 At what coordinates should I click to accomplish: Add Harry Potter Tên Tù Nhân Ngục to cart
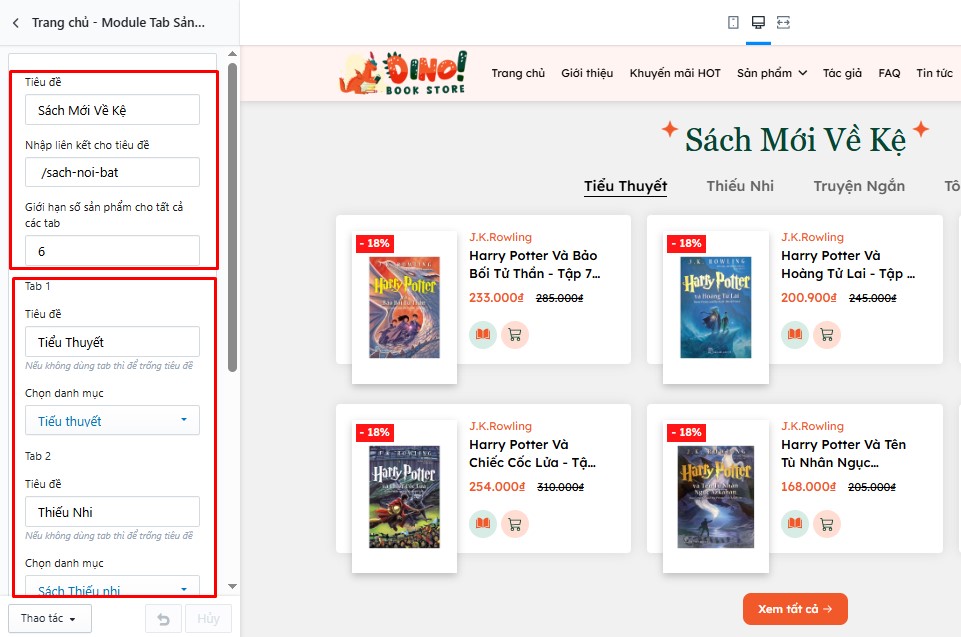pos(827,524)
